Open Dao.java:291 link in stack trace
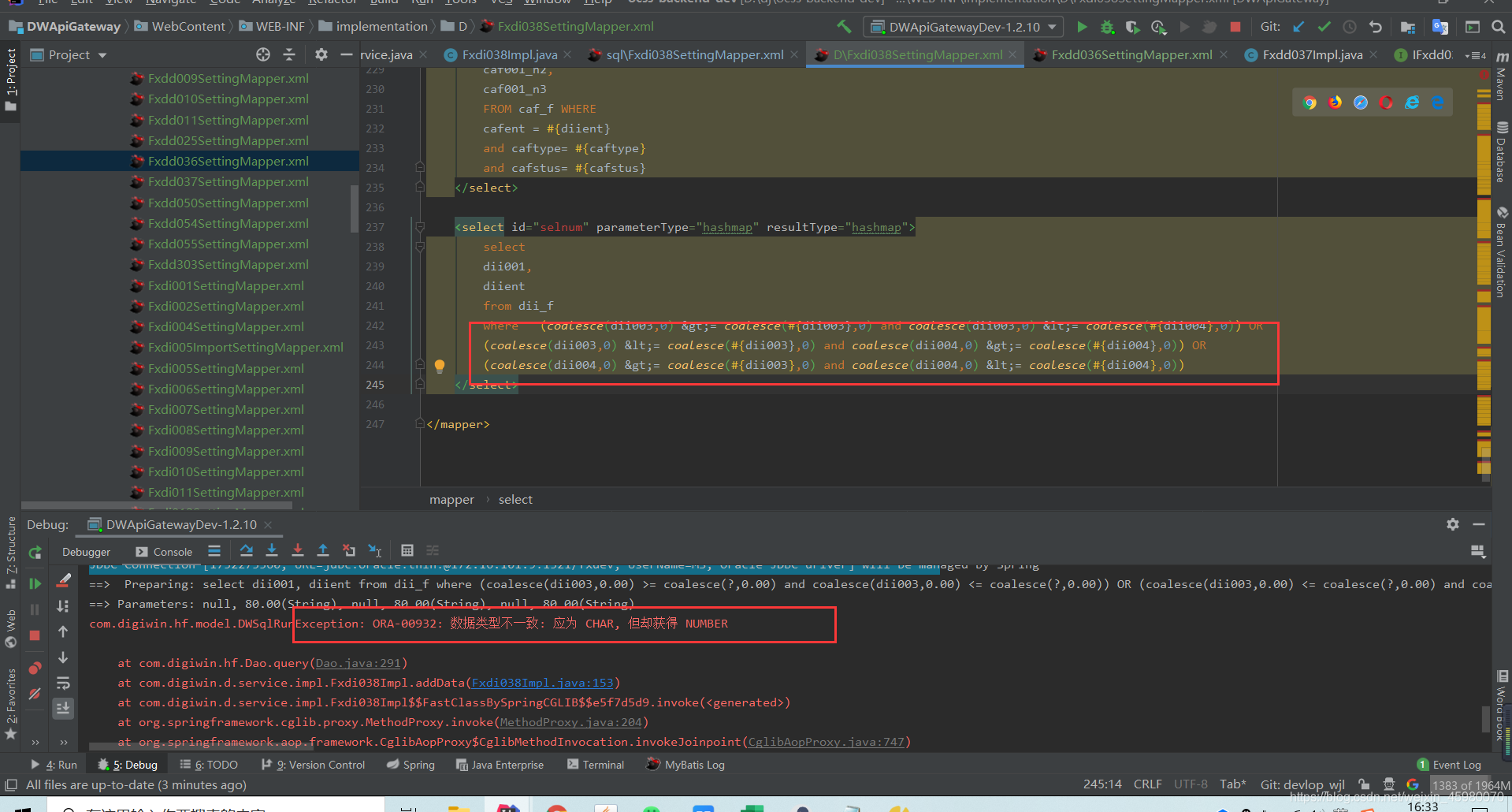This screenshot has width=1512, height=812. (x=358, y=663)
